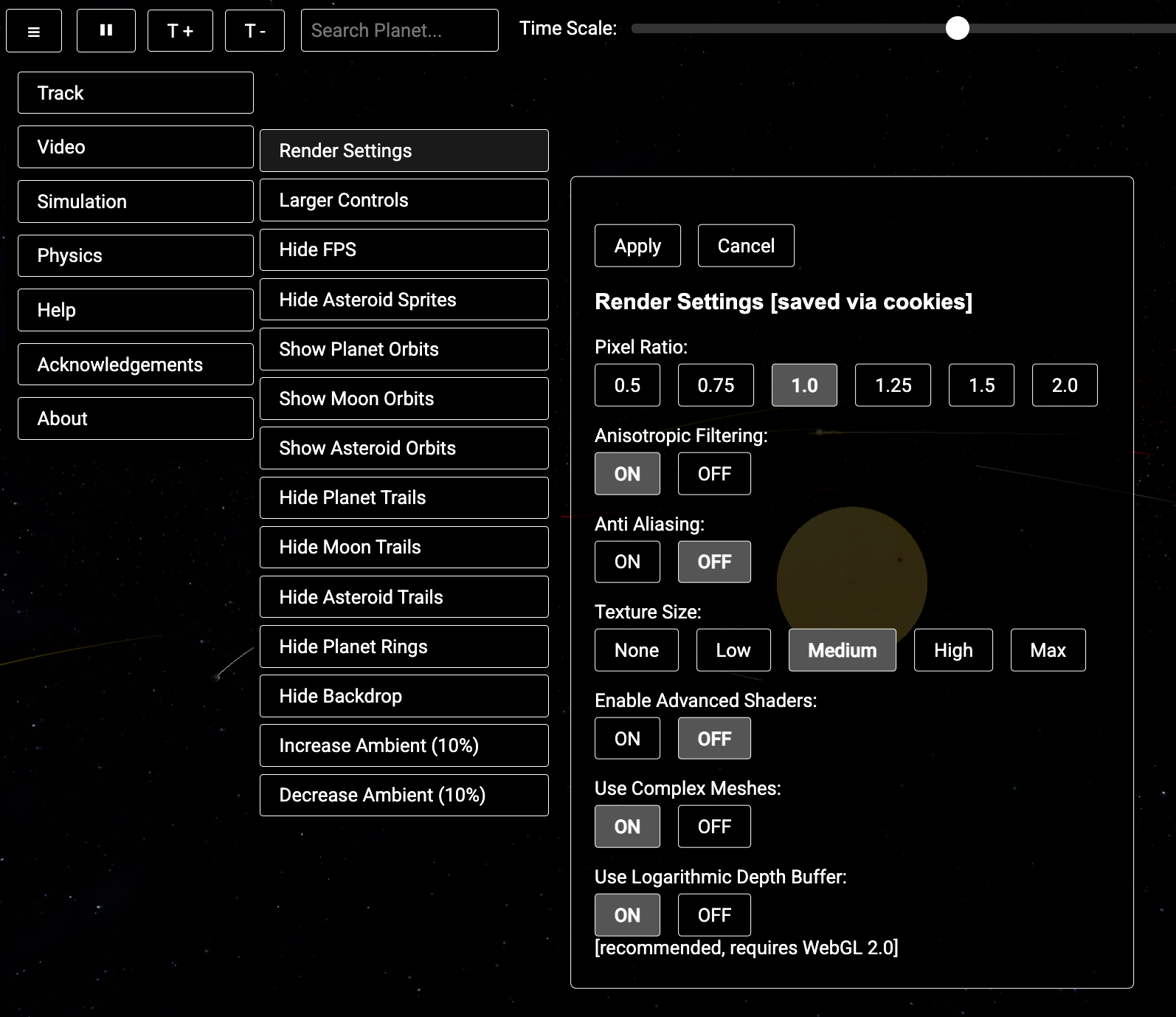Disable Use Complex Meshes
Viewport: 1176px width, 1017px height.
tap(714, 827)
